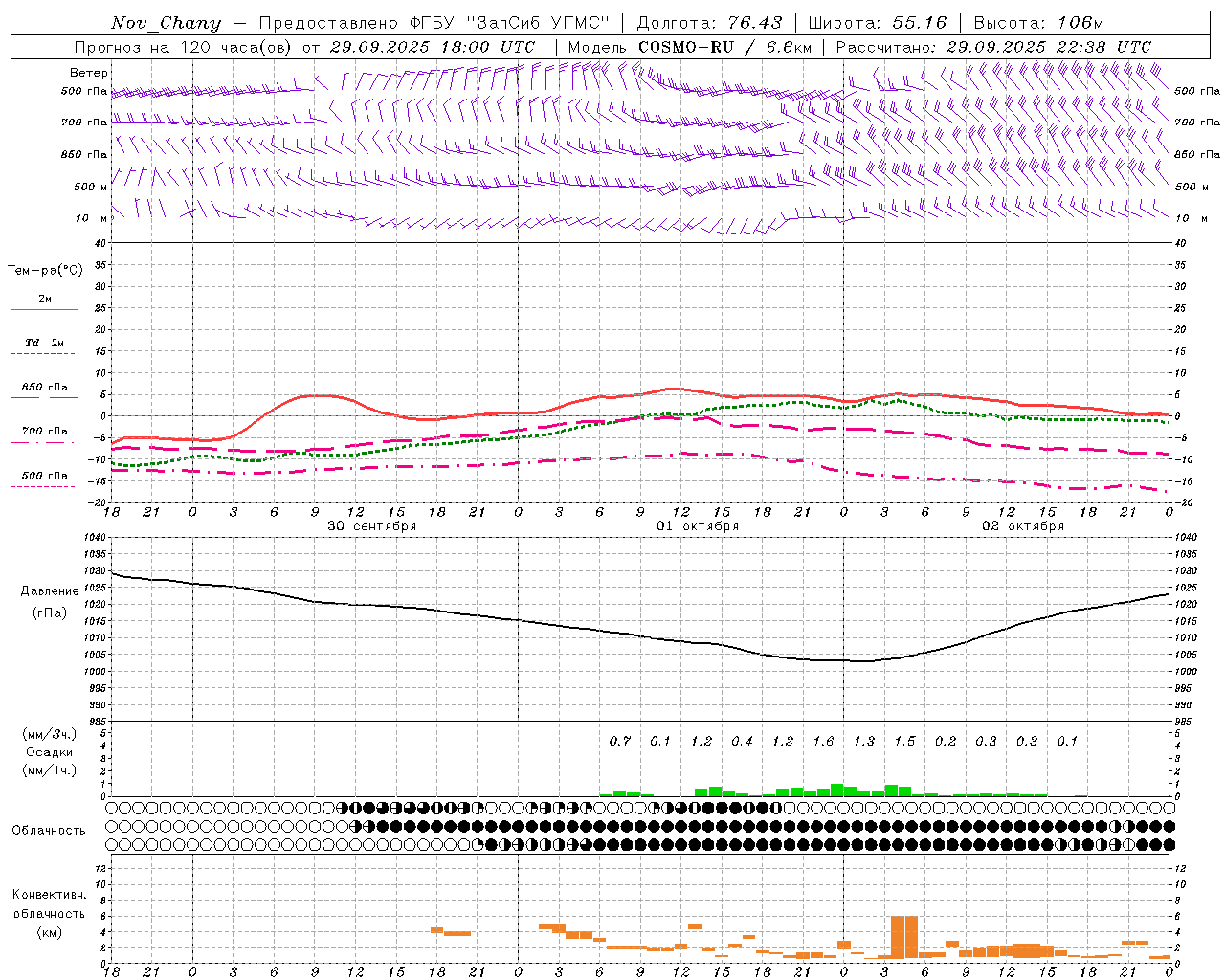1225x980 pixels.
Task: Select the 'Долгота: 76.43' header value
Action: [710, 23]
